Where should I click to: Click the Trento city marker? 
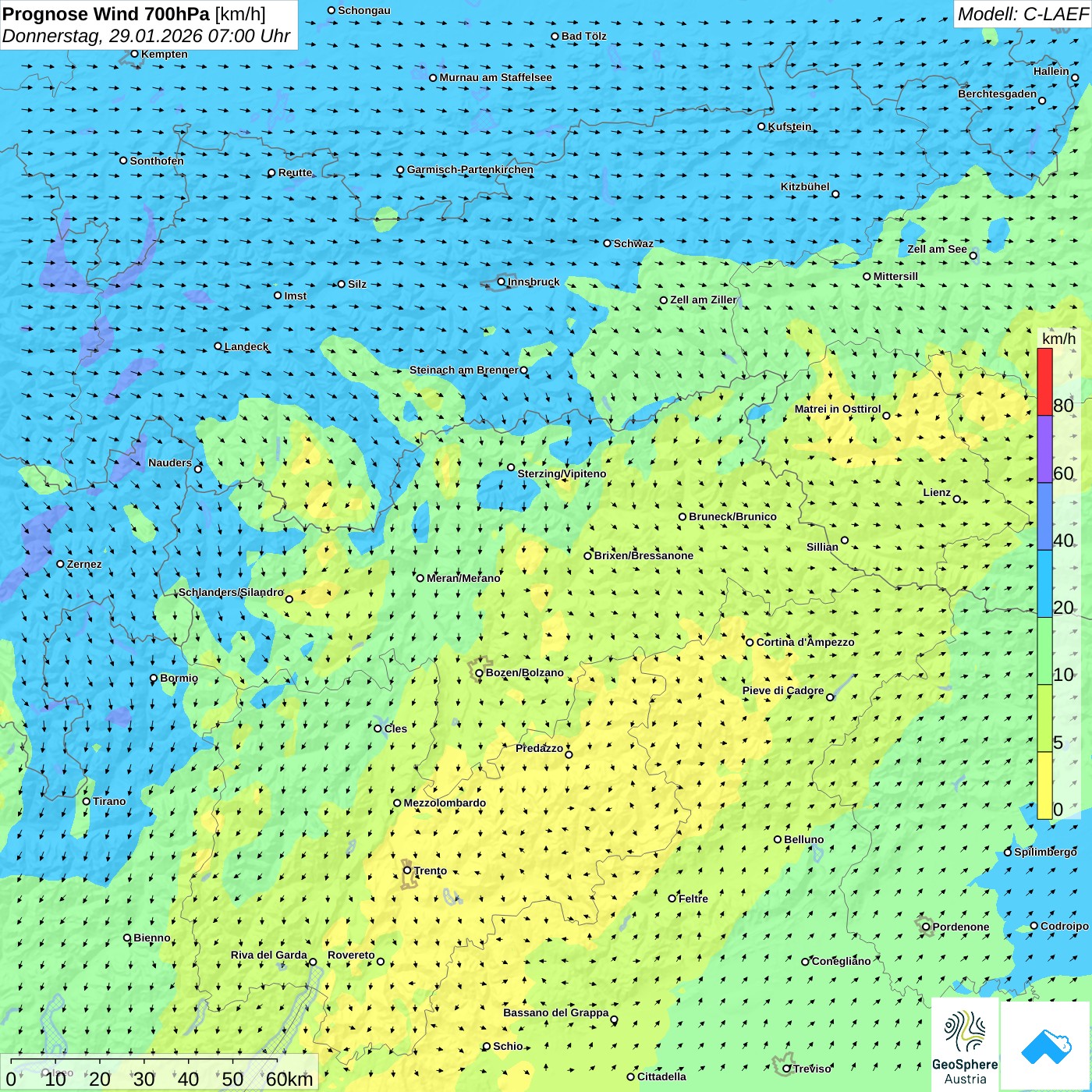click(407, 870)
